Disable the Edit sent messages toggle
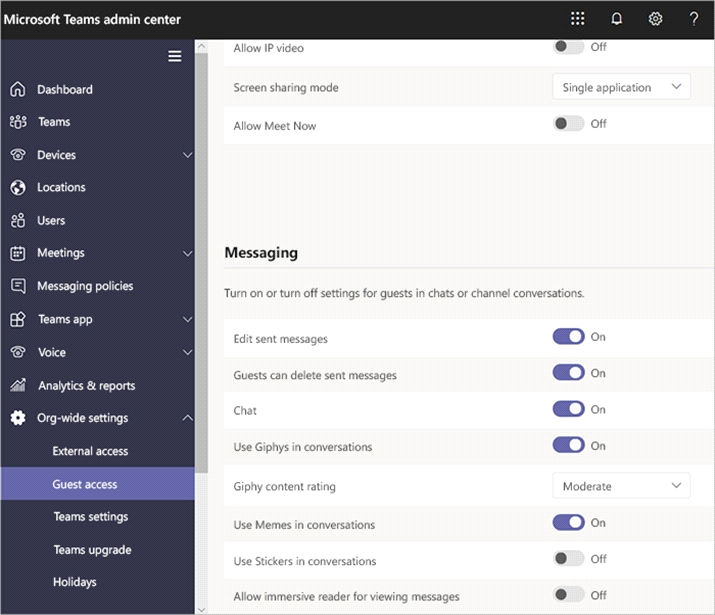 pos(569,337)
